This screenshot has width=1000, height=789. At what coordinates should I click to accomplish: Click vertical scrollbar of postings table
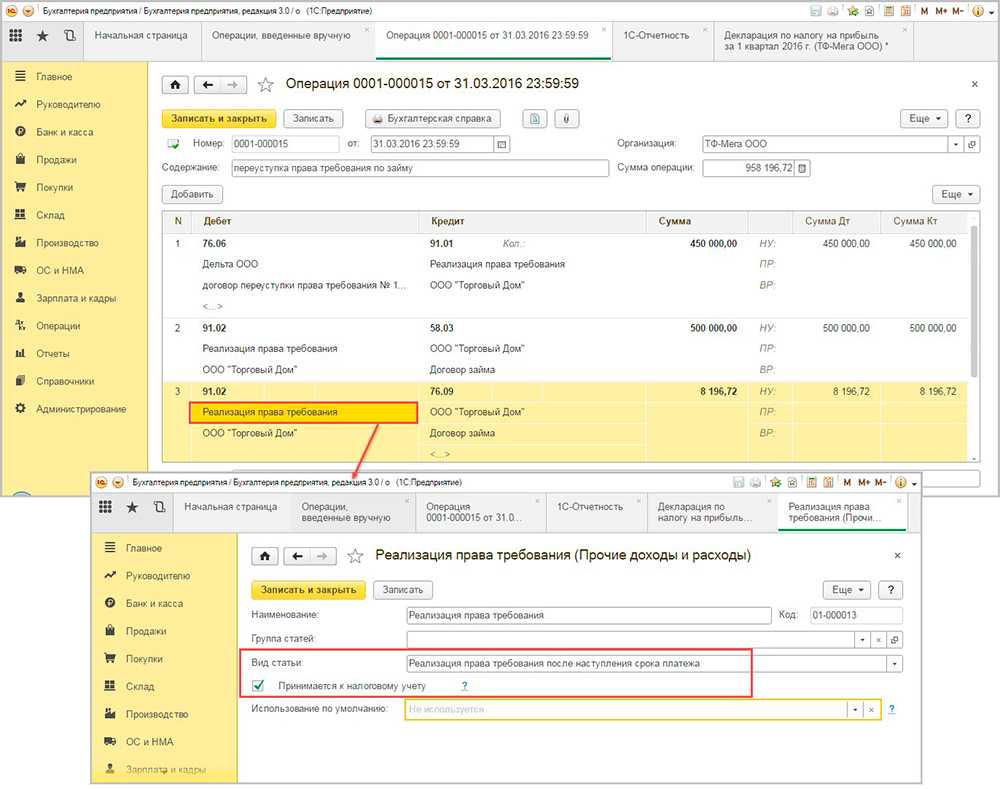click(x=974, y=300)
